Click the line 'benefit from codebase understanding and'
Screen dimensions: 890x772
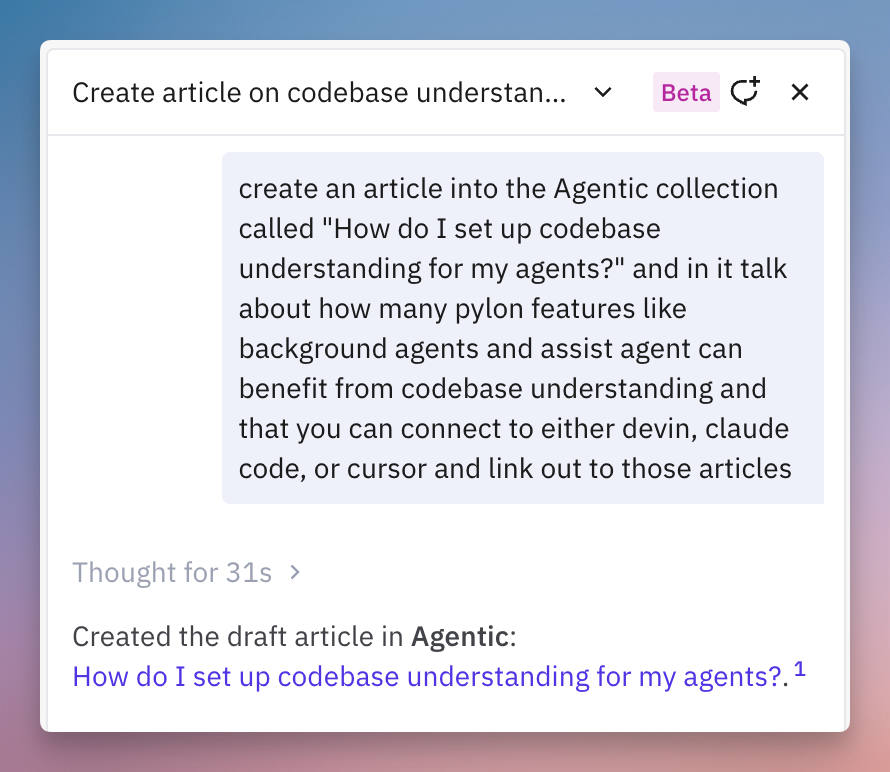[502, 389]
